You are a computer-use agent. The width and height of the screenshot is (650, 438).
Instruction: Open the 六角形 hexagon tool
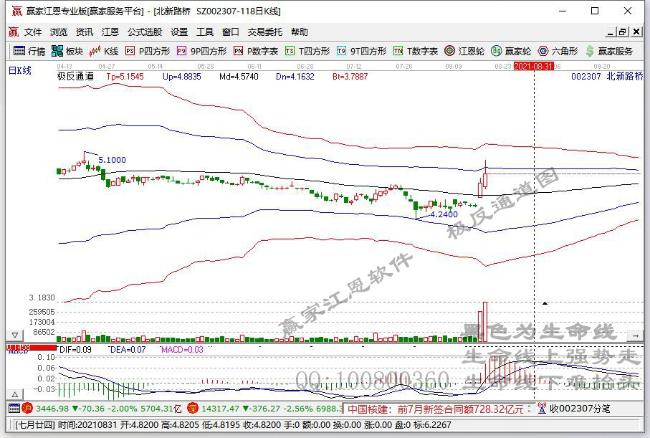558,51
